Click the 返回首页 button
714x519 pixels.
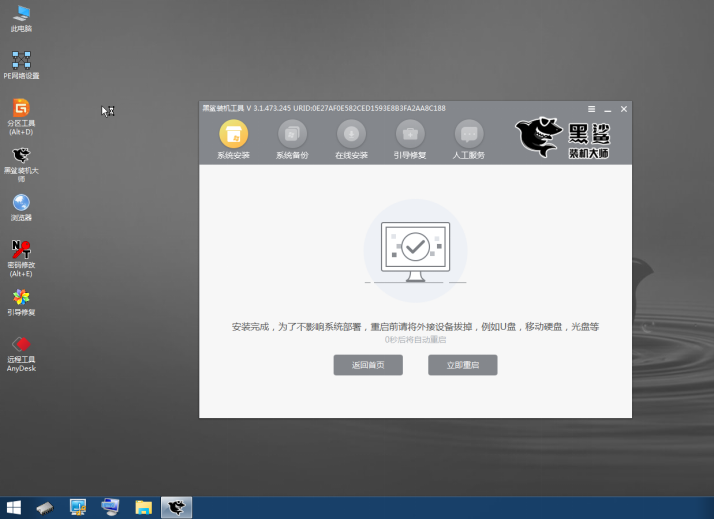point(368,365)
